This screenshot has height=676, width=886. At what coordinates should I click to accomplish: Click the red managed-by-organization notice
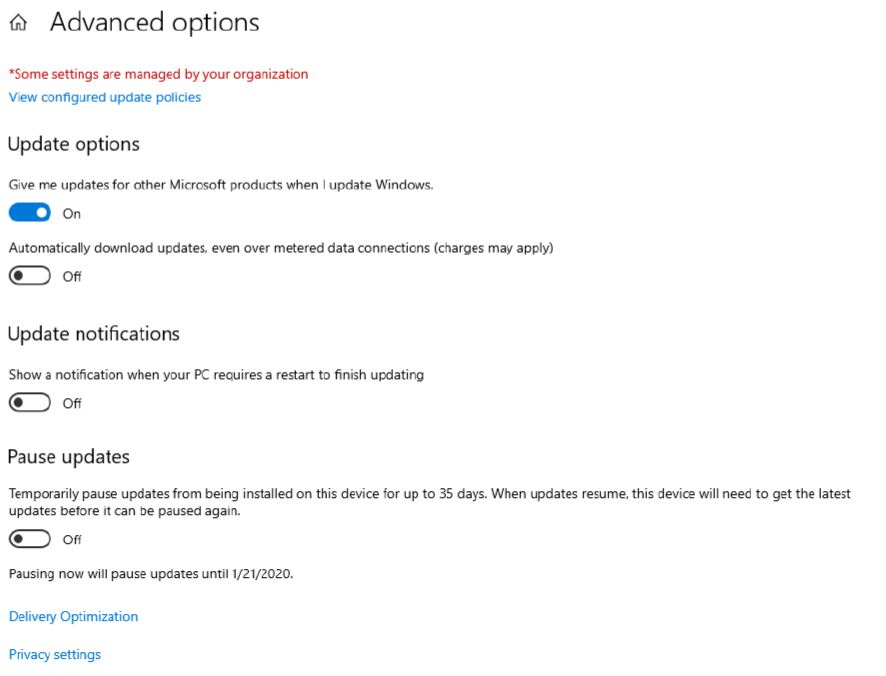point(158,74)
